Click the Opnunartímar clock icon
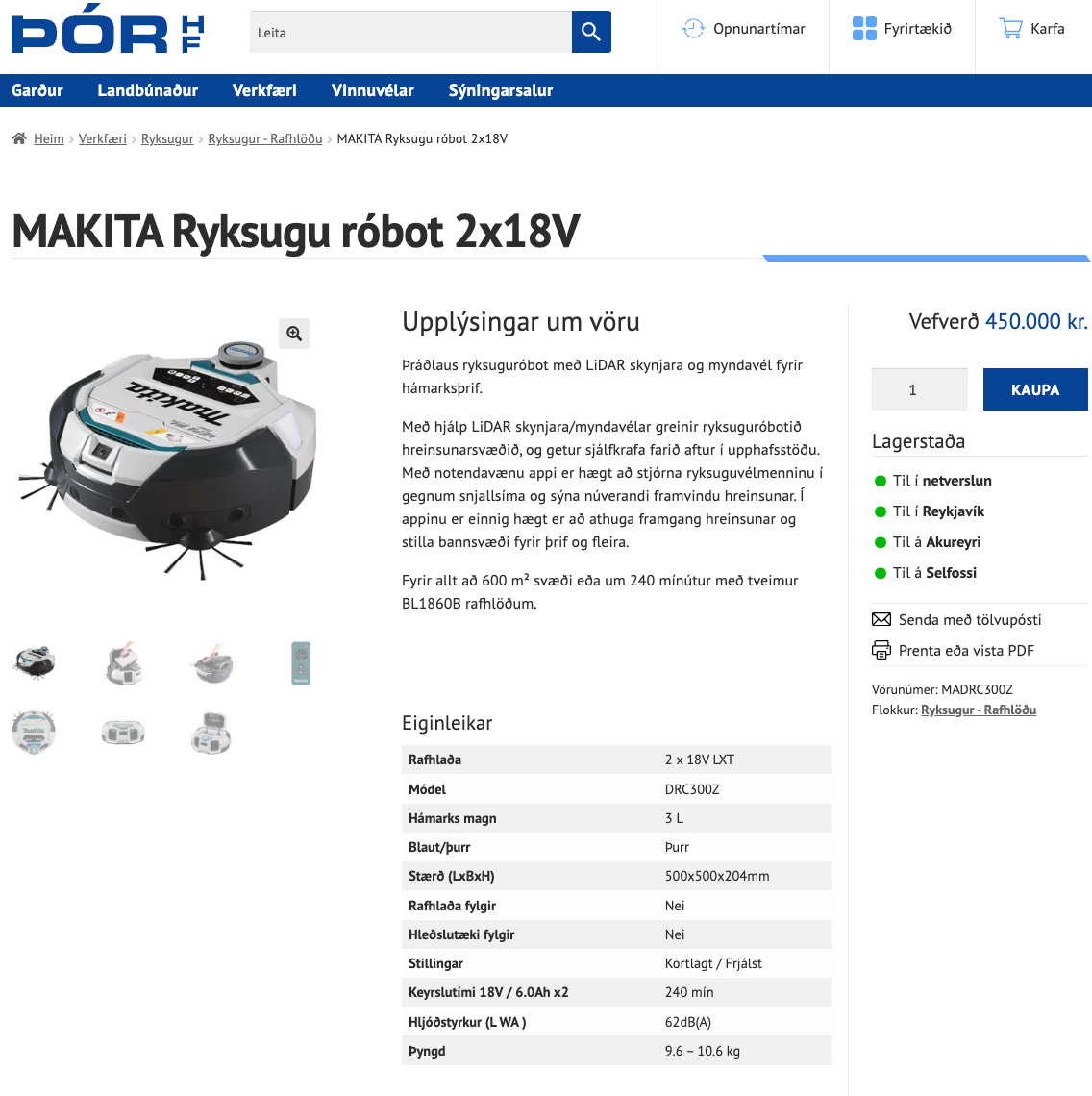1092x1096 pixels. (693, 29)
